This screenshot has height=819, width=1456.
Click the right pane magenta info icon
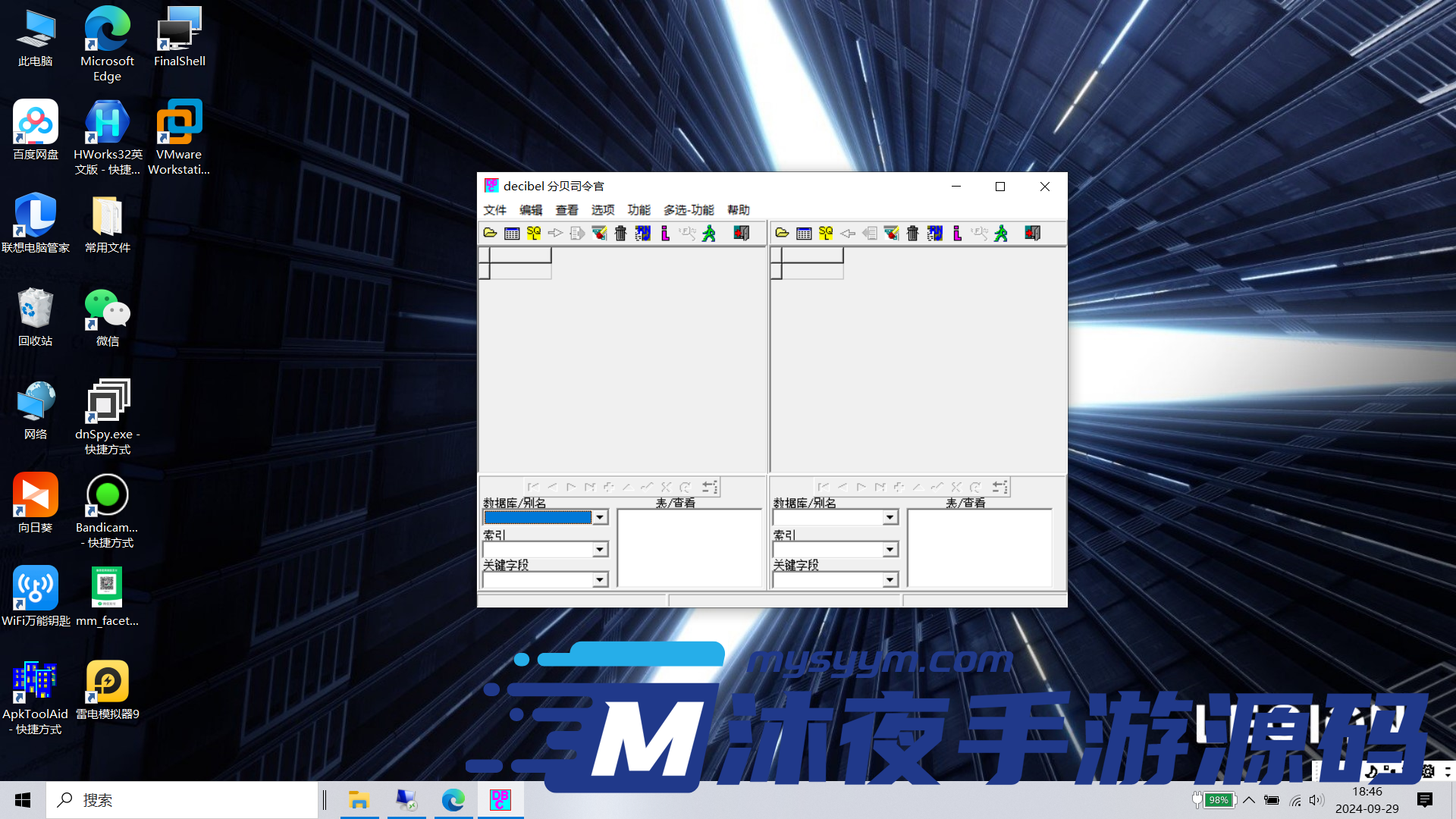(x=957, y=233)
